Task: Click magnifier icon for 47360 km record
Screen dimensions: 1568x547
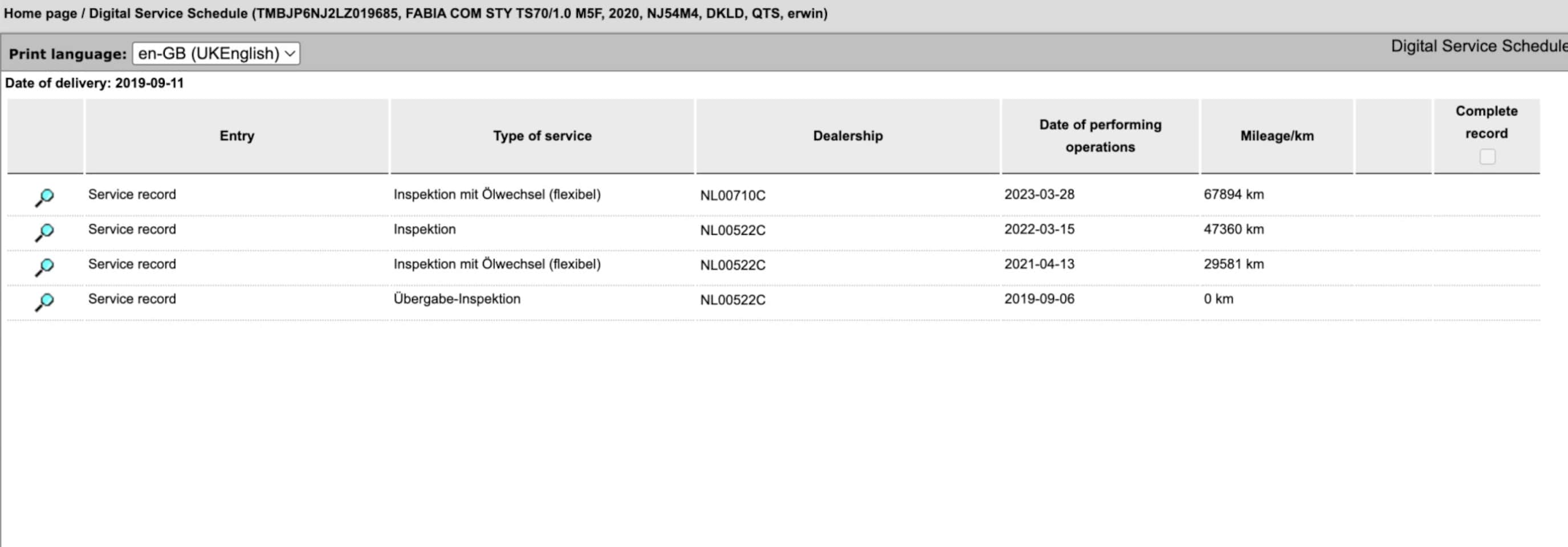Action: click(44, 231)
